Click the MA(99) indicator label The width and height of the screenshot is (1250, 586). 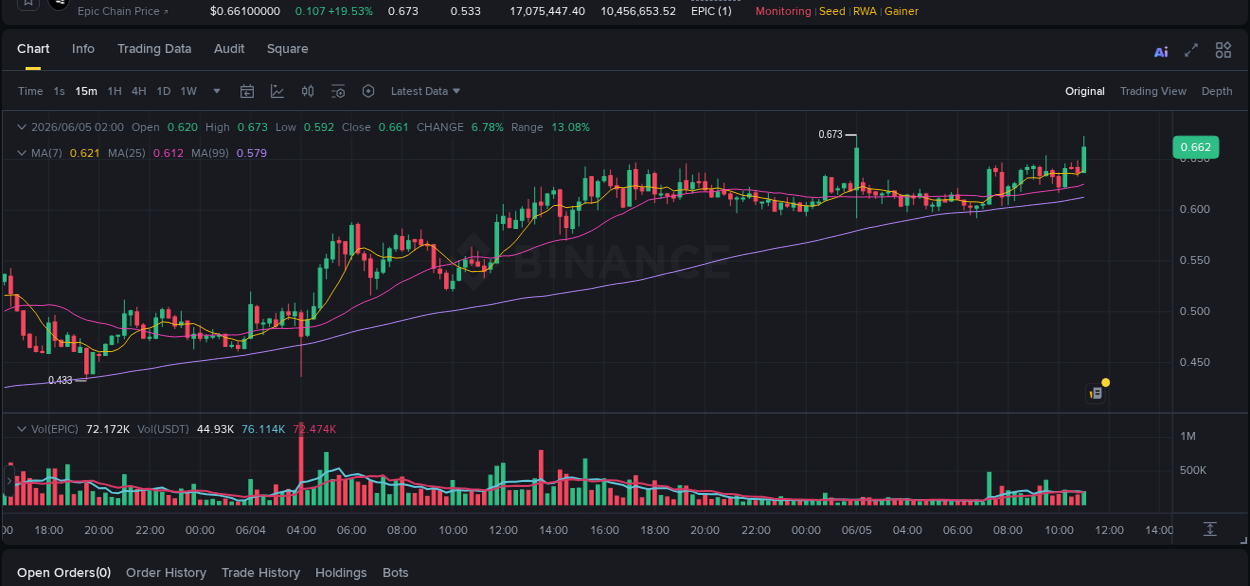[210, 153]
